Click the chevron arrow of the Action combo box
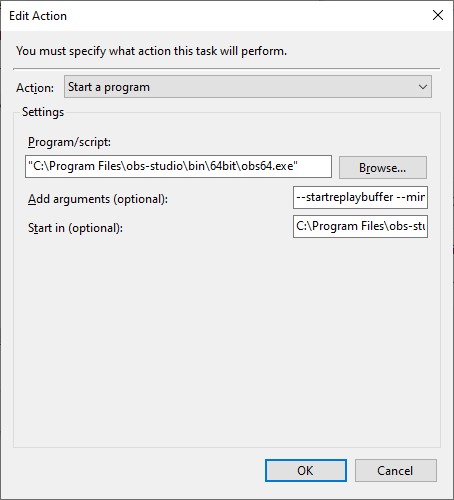Screen dimensions: 454x500 [423, 87]
